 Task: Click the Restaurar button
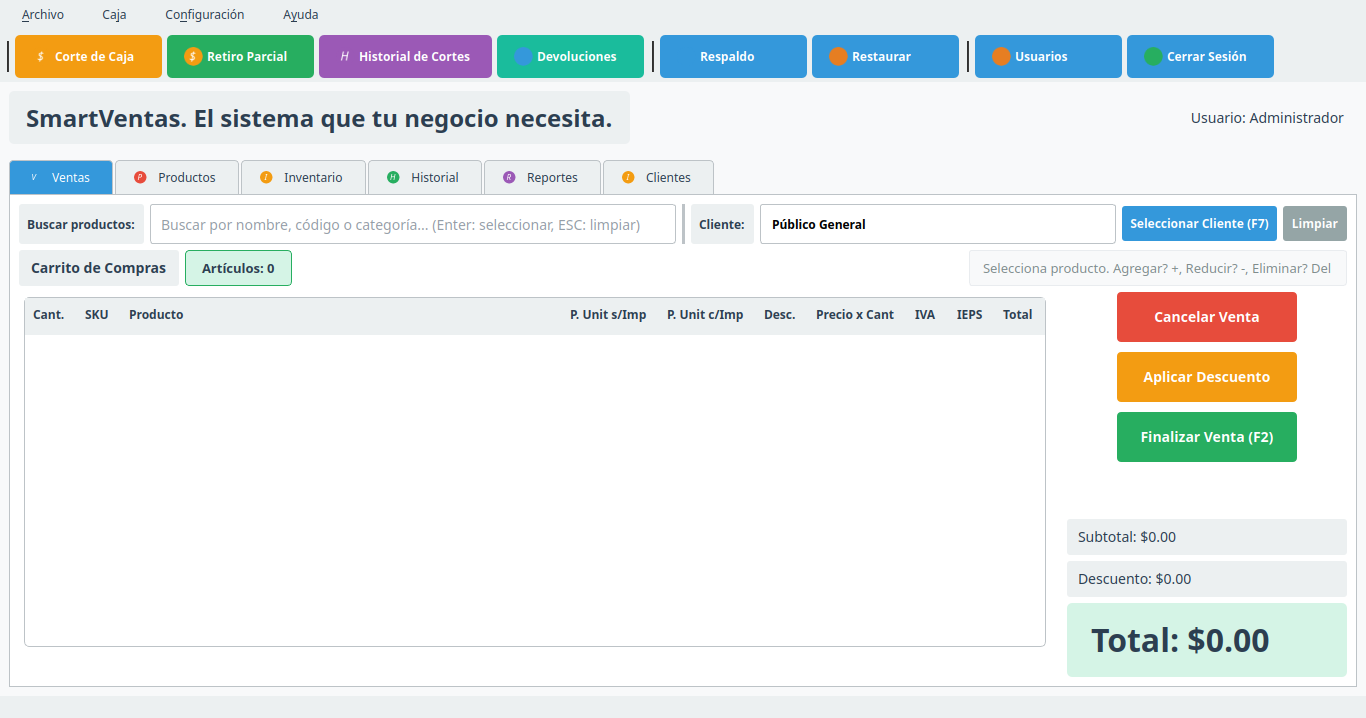885,57
